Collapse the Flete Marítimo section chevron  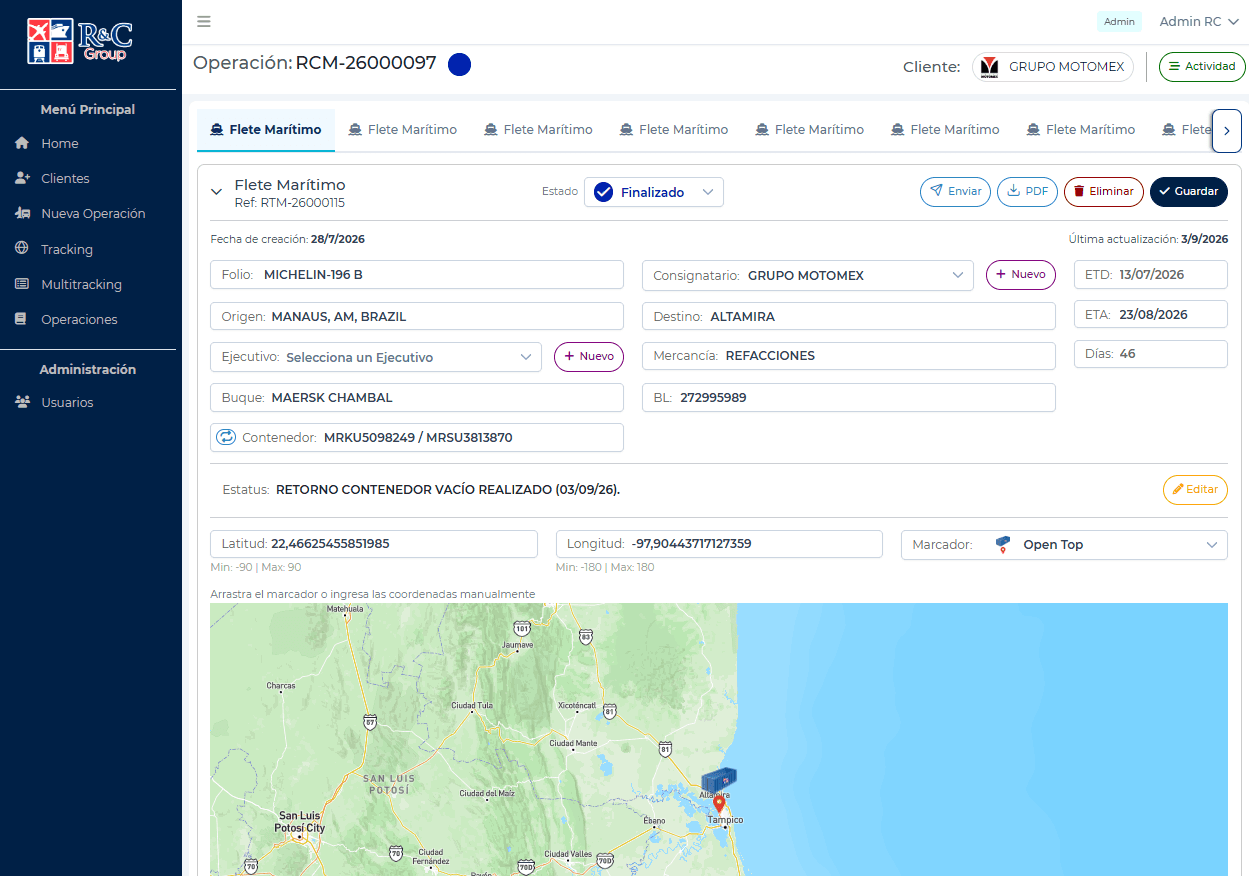pos(216,192)
